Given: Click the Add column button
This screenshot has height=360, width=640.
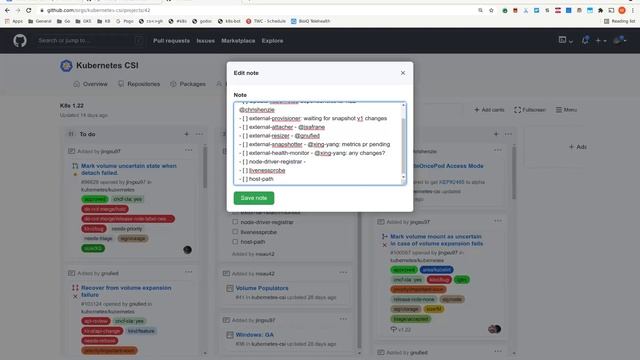Looking at the screenshot, I should click(x=578, y=147).
